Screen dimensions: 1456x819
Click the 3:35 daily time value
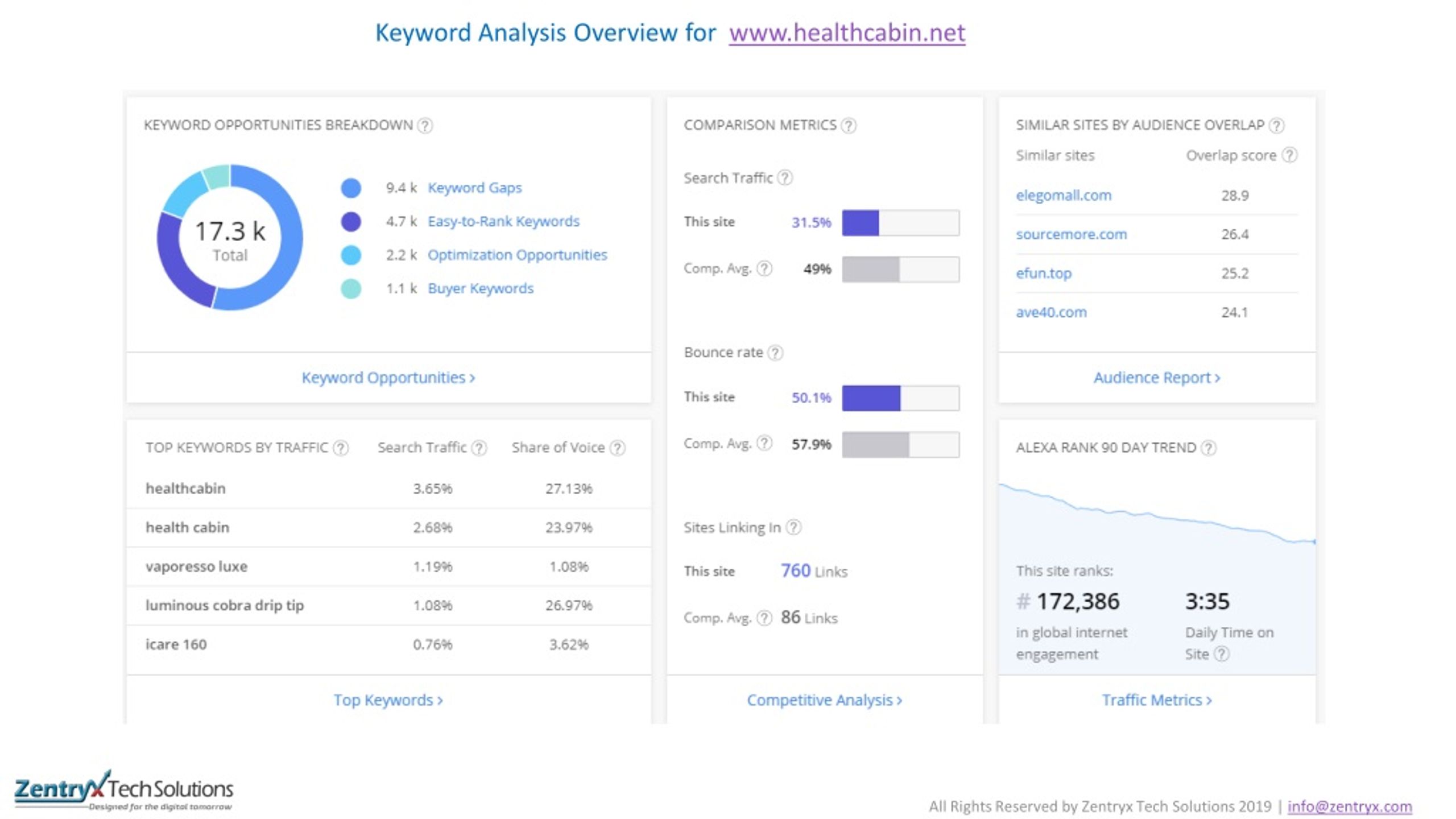[x=1207, y=602]
